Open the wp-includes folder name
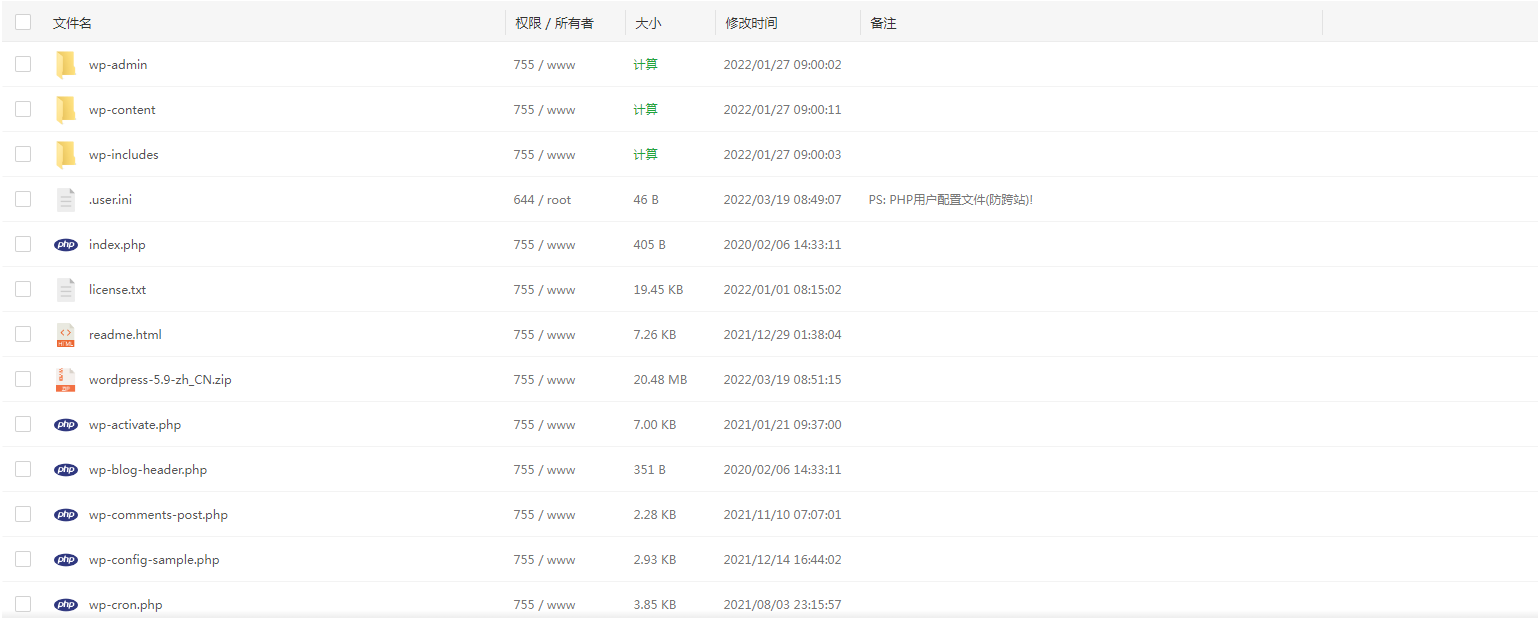The height and width of the screenshot is (620, 1538). point(124,155)
